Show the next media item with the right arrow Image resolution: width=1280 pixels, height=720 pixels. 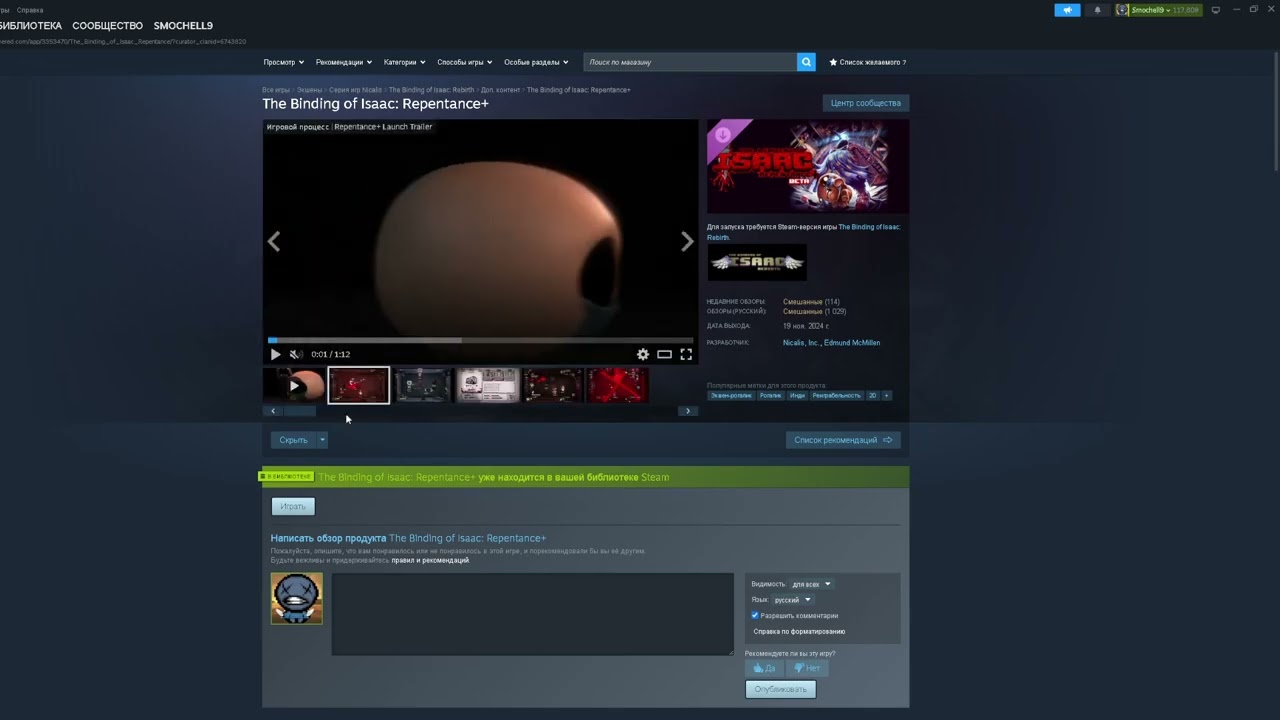687,241
